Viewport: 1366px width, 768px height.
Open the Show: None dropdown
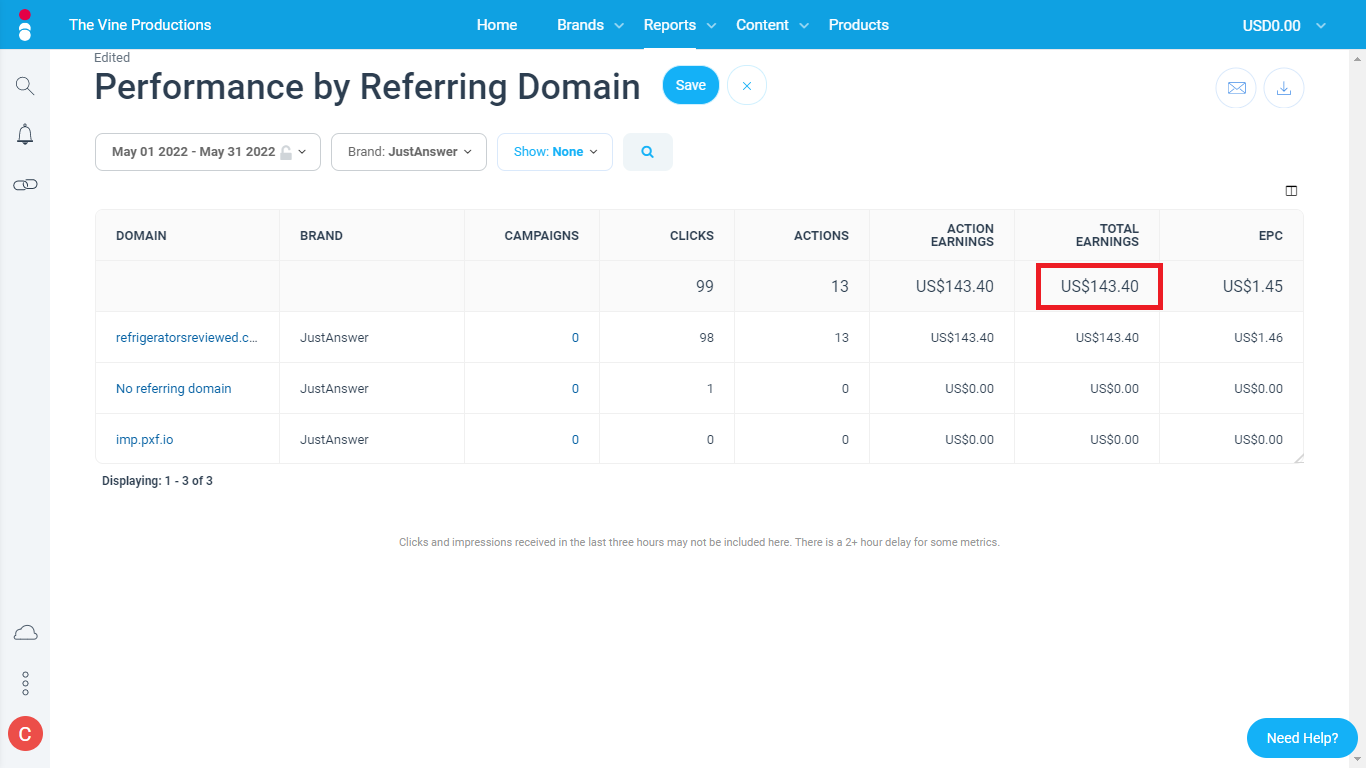[x=555, y=152]
